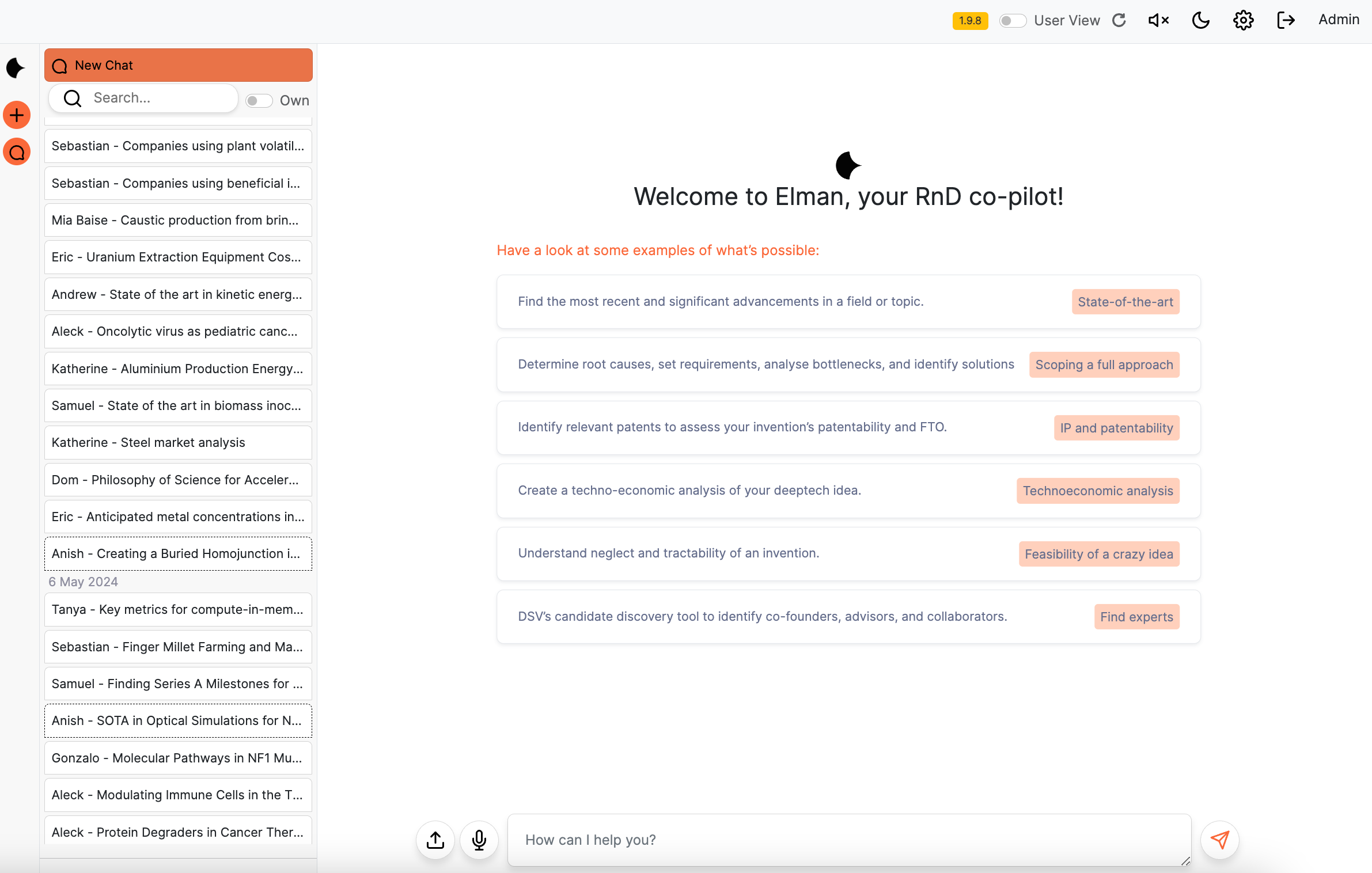Send message with paper plane icon

(x=1220, y=840)
